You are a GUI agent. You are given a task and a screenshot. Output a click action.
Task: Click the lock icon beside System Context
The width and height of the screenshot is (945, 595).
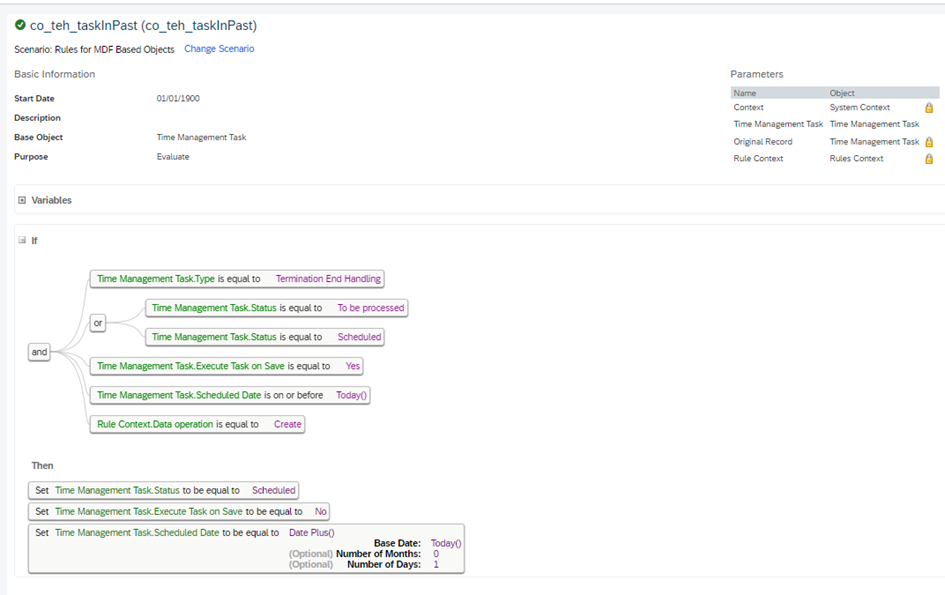coord(929,107)
